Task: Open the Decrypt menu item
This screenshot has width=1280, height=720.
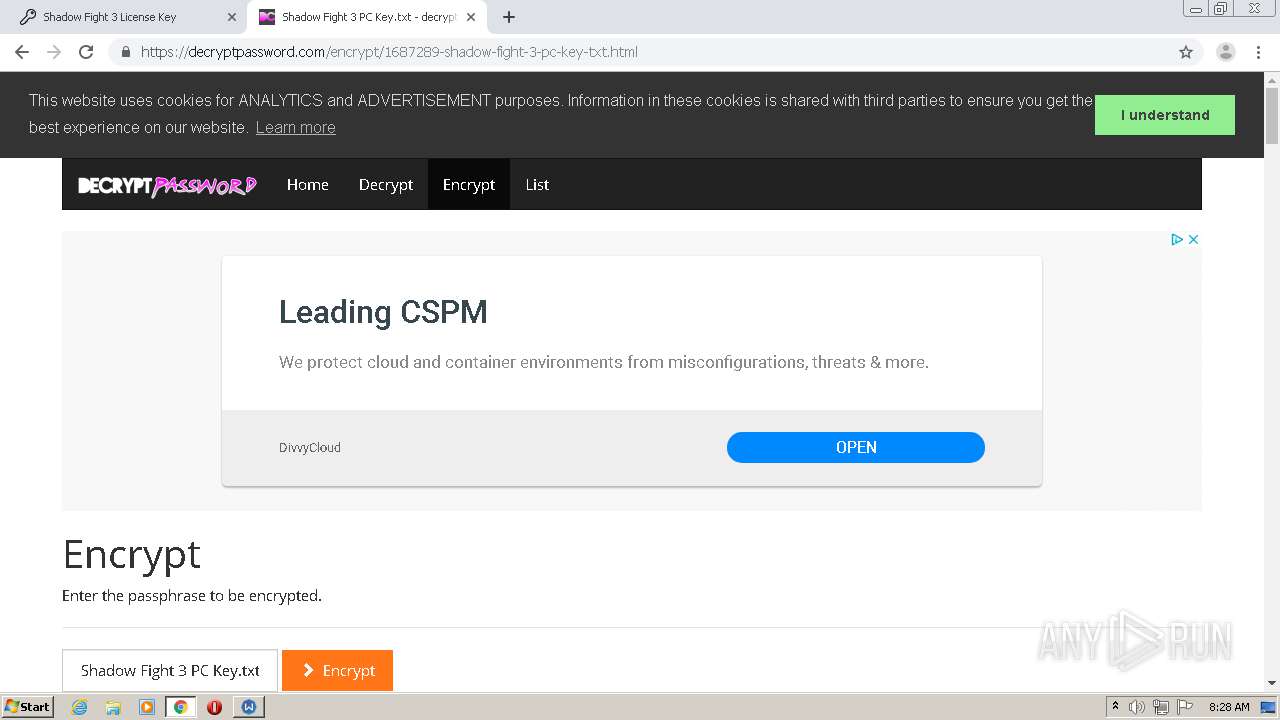Action: click(x=386, y=184)
